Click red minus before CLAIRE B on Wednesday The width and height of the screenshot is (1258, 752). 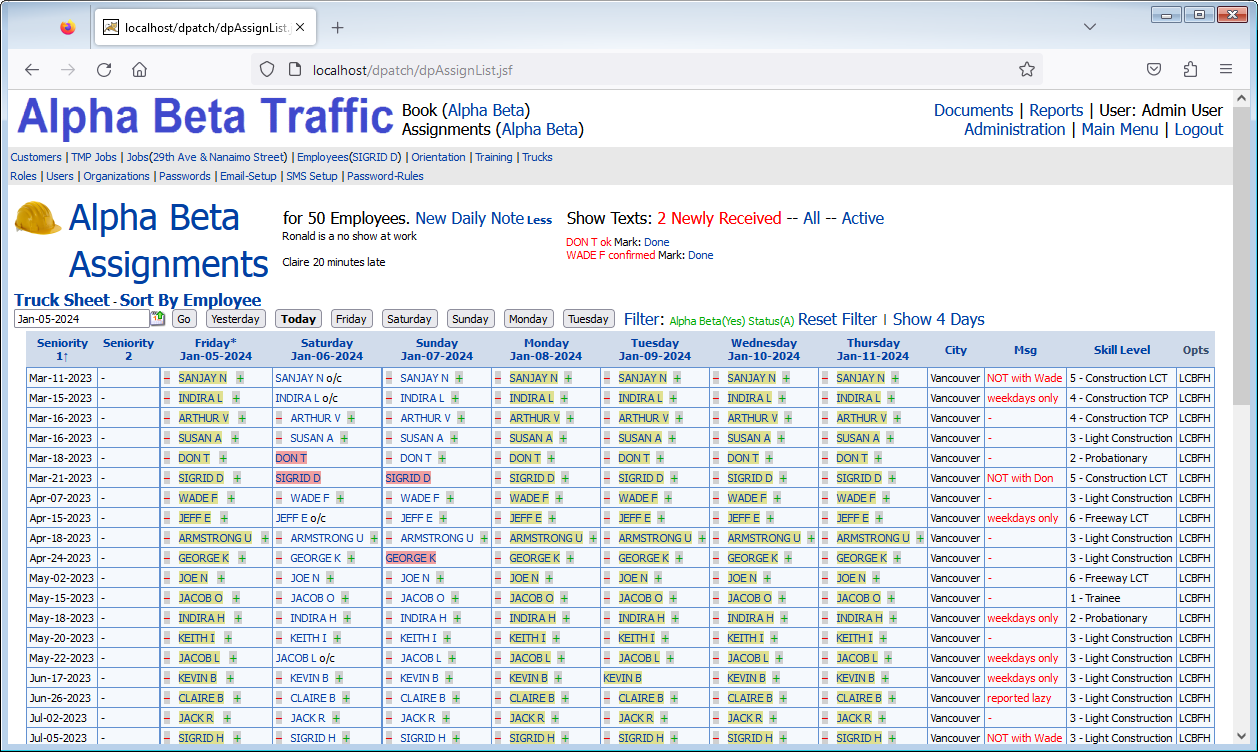coord(716,698)
